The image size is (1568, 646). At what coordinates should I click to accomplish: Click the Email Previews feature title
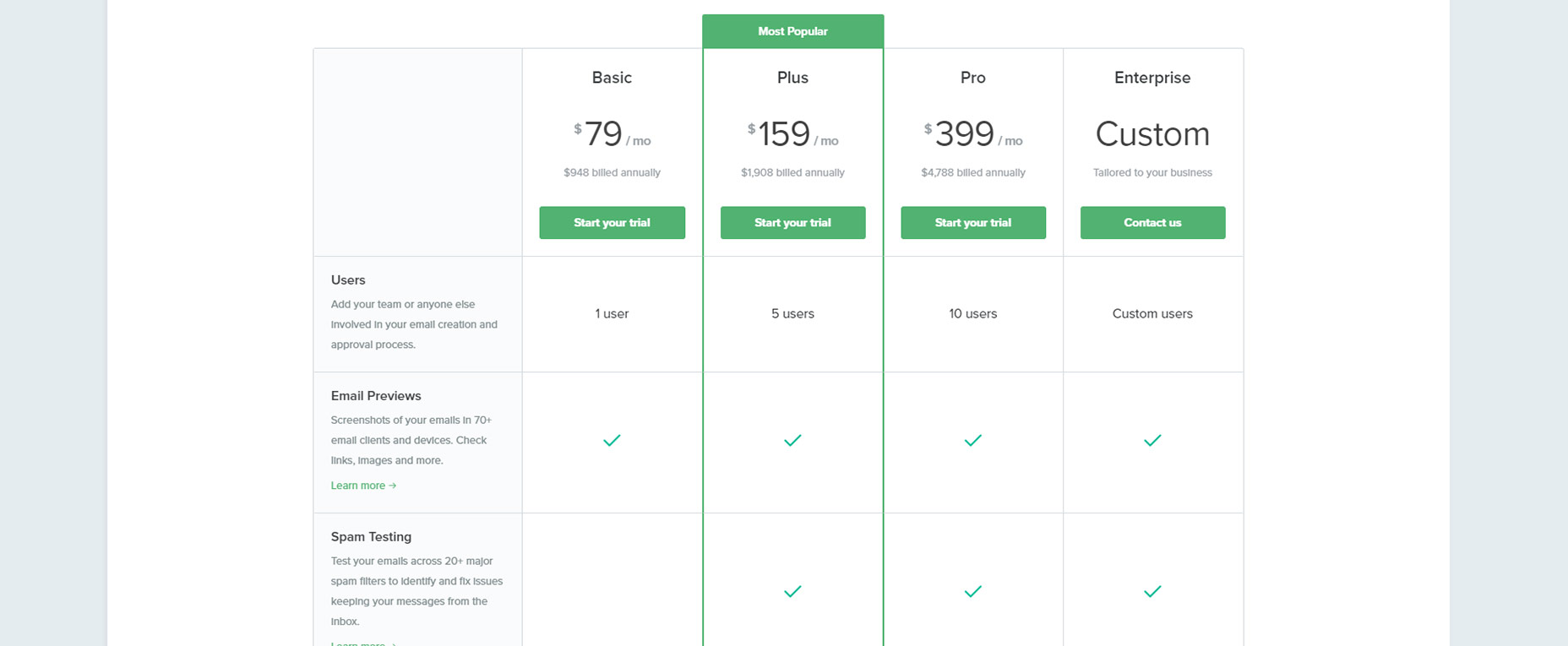coord(376,396)
